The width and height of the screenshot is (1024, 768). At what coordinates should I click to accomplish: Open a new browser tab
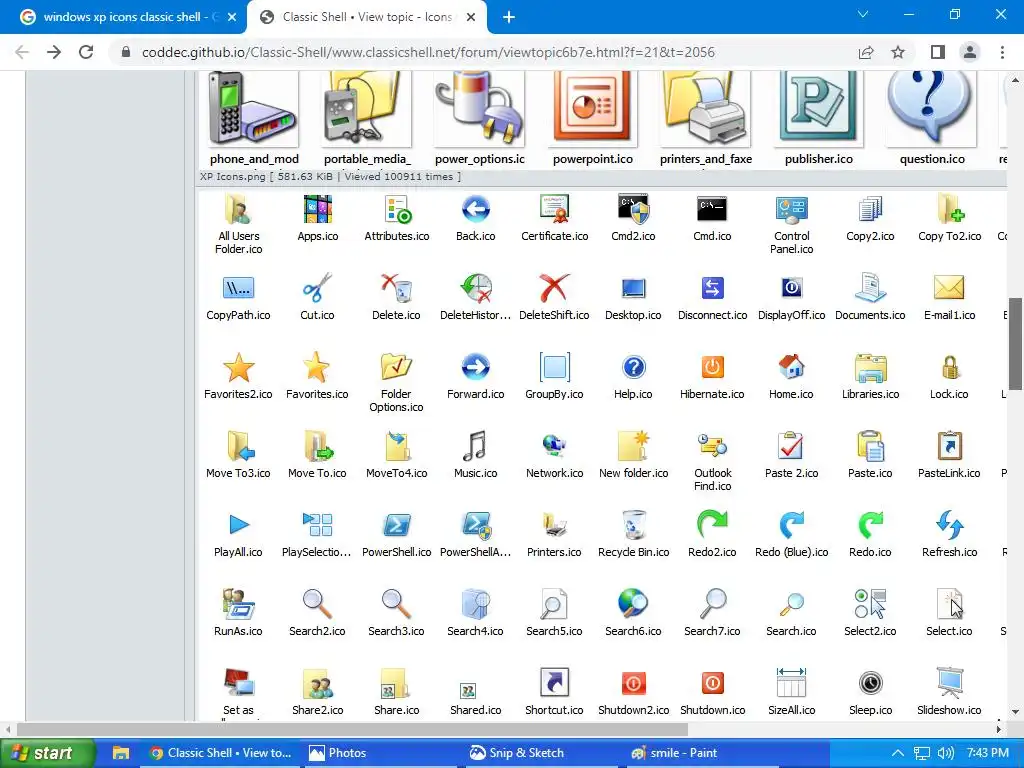tap(509, 18)
